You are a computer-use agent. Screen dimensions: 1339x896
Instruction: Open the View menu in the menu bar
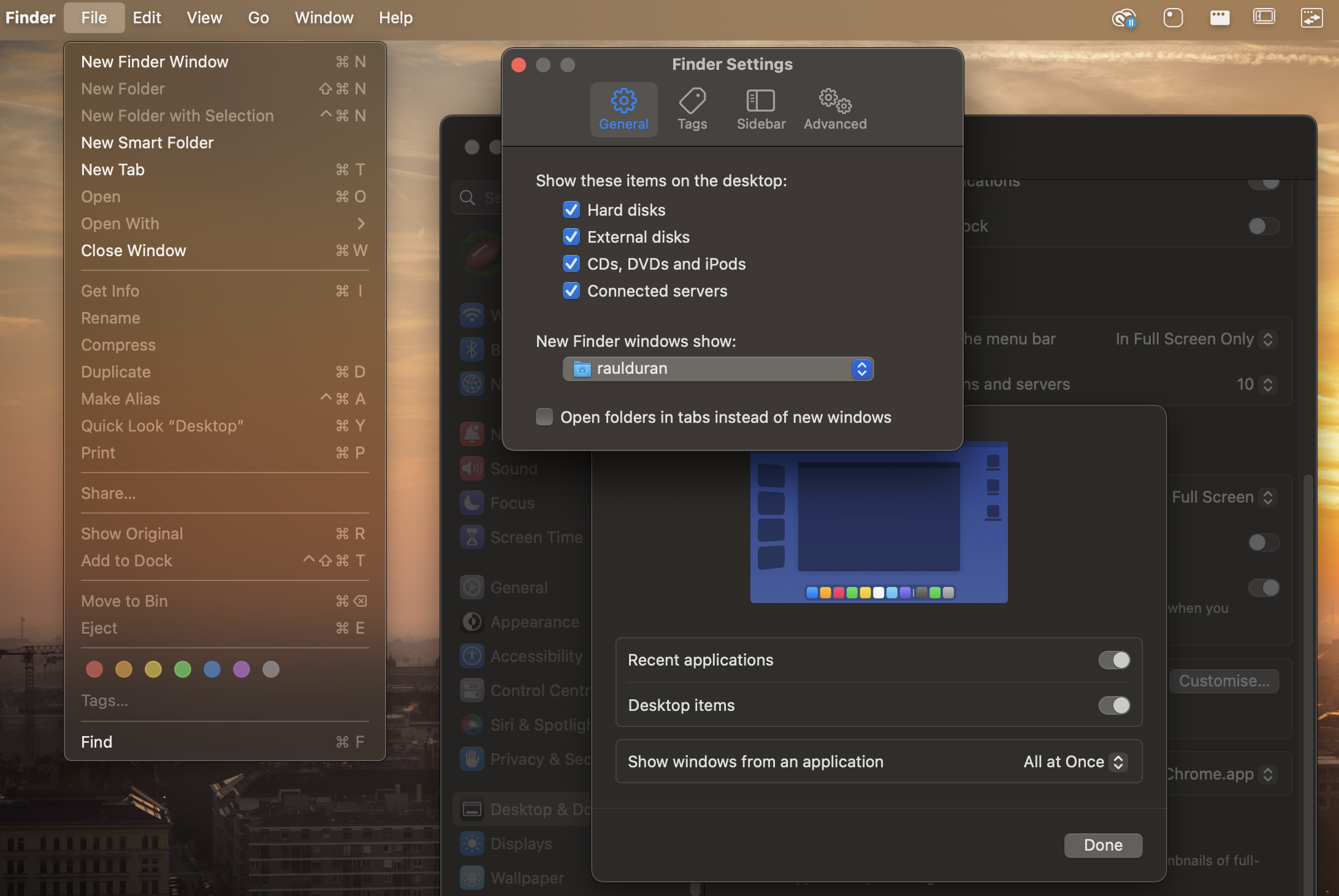[x=204, y=17]
